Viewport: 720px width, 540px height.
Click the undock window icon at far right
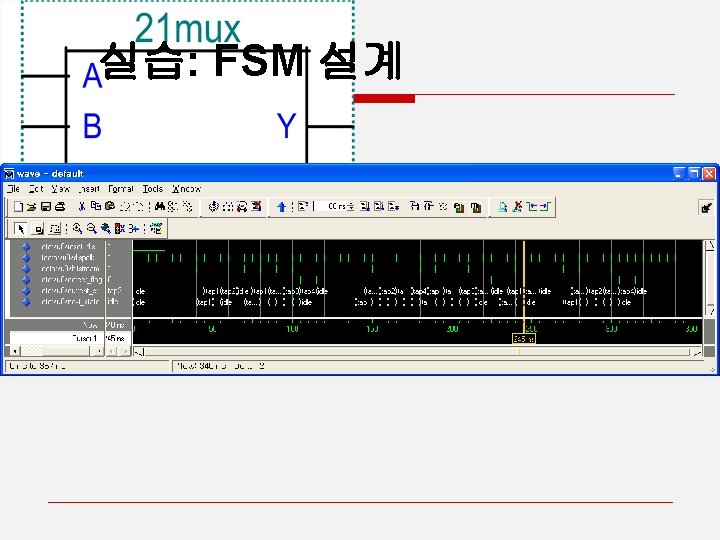706,208
